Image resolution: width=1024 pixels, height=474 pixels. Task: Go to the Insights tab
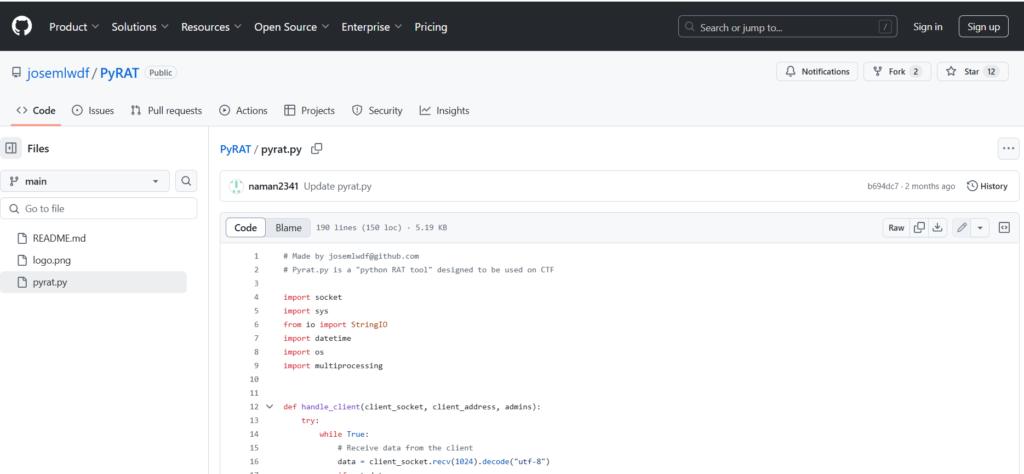[444, 111]
